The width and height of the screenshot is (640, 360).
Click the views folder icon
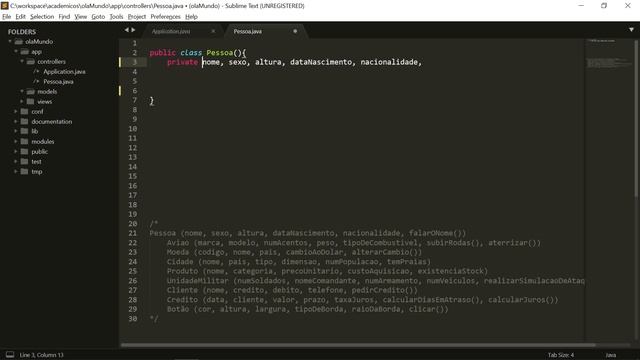click(x=31, y=101)
